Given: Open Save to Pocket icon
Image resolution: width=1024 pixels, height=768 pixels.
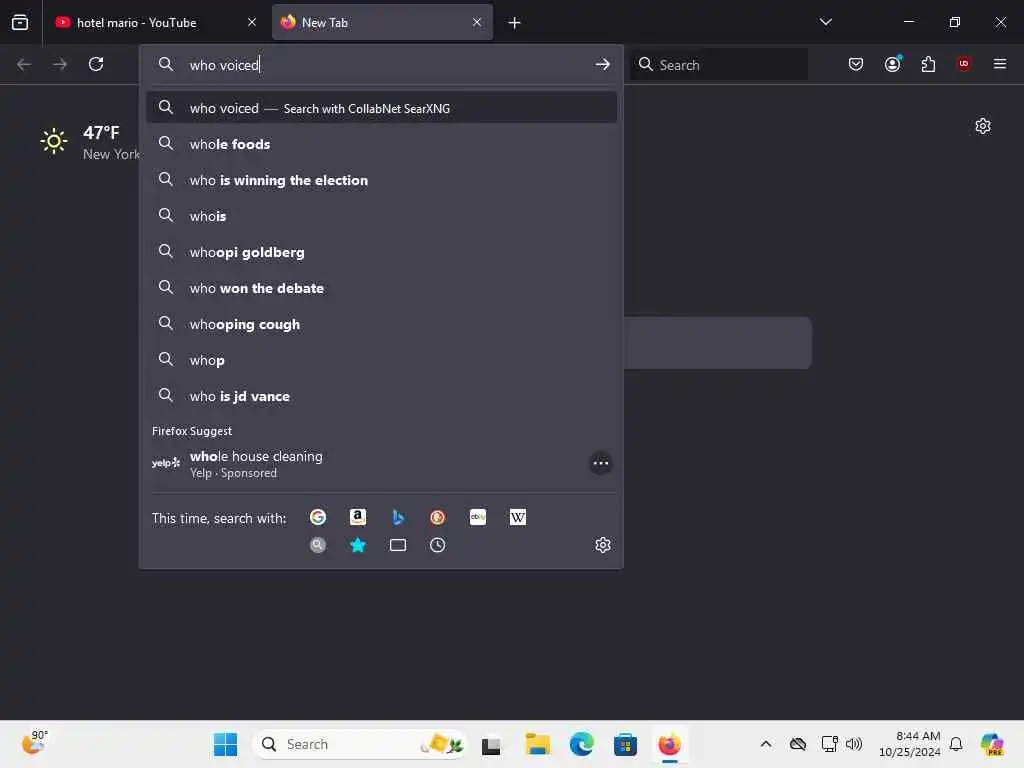Looking at the screenshot, I should 856,64.
